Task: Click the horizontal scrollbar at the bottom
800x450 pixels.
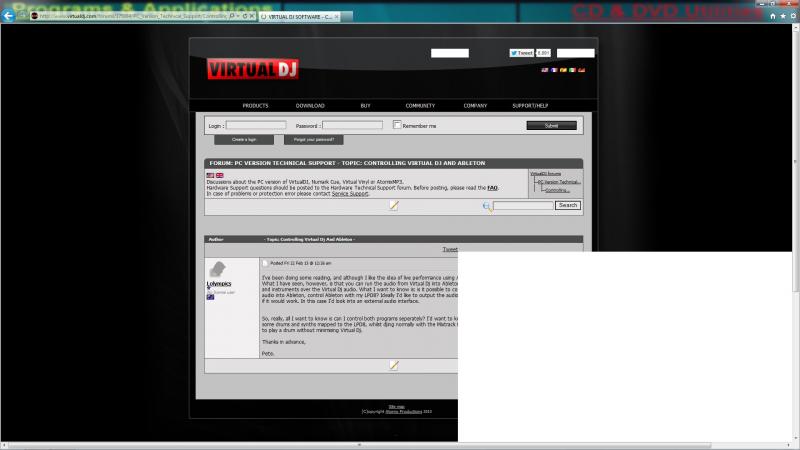Action: (x=359, y=445)
